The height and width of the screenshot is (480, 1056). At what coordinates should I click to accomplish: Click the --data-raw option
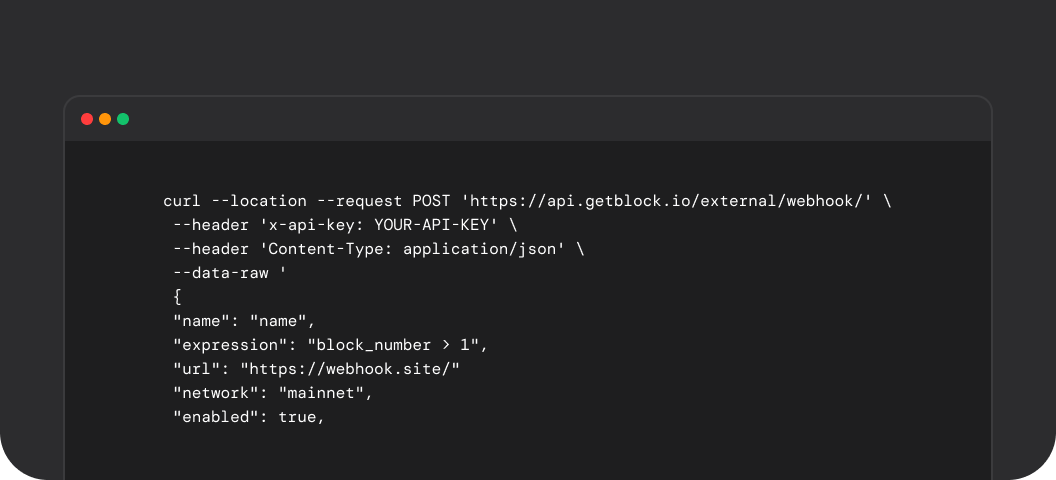tap(221, 273)
